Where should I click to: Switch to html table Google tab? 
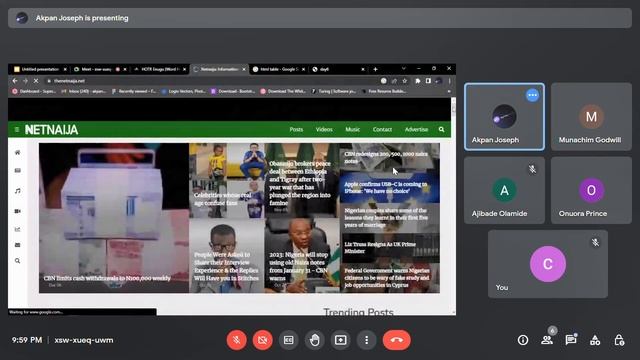[x=279, y=69]
